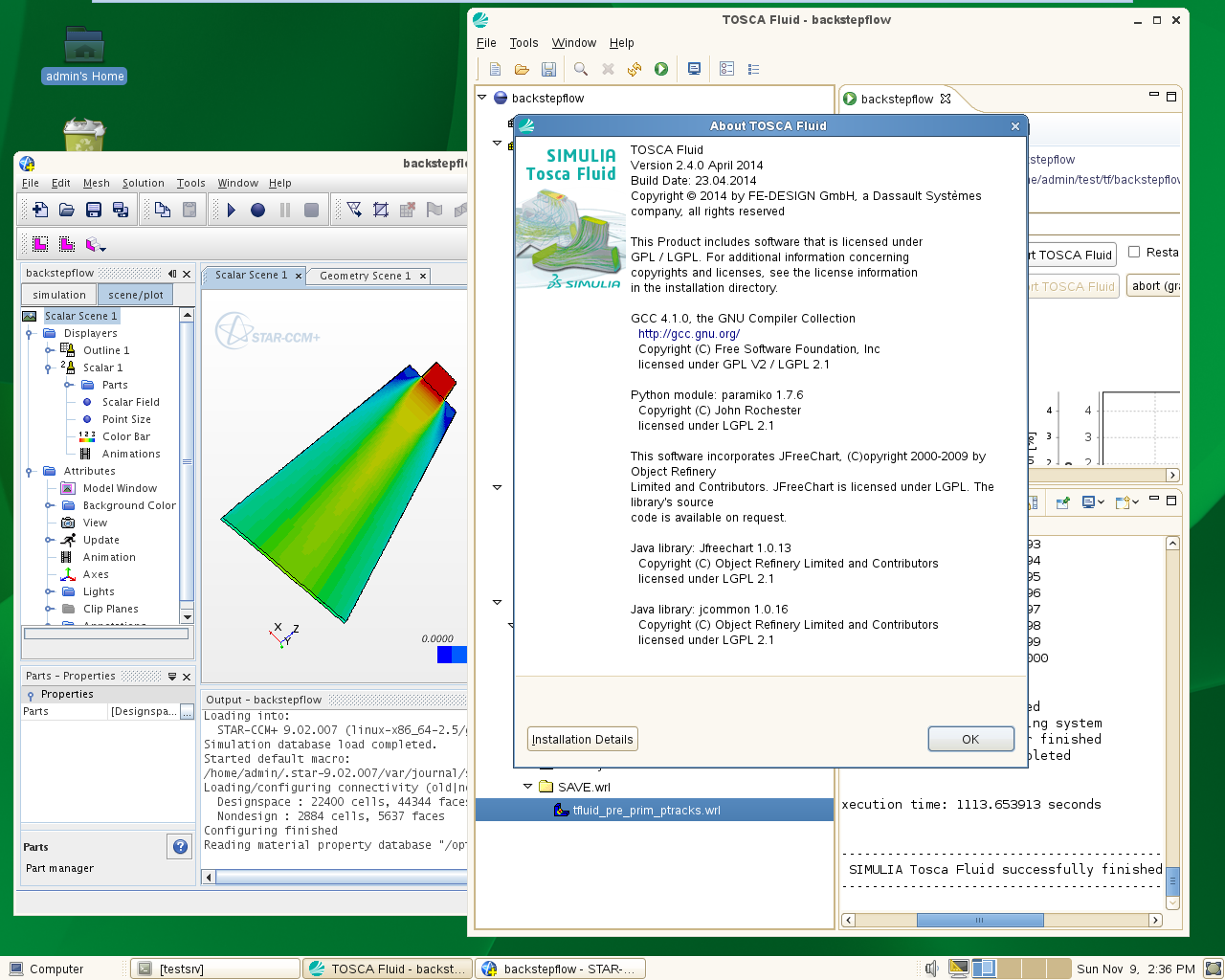
Task: Open magenta 3D view dropdown in STAR-CCM+
Action: 96,245
